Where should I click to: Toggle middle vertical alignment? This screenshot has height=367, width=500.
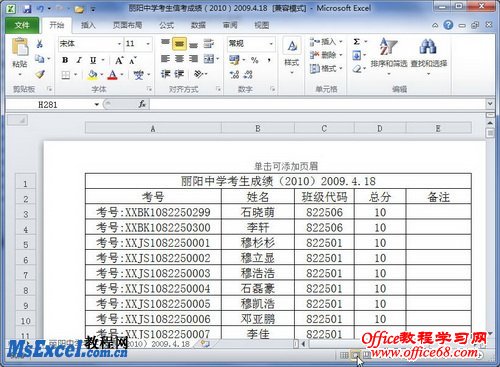point(179,44)
